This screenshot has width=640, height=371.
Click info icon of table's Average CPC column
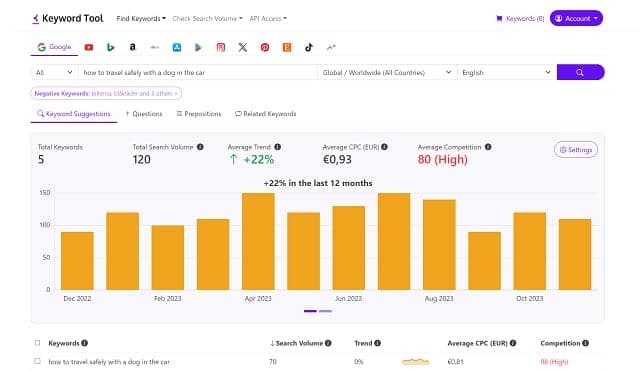513,343
